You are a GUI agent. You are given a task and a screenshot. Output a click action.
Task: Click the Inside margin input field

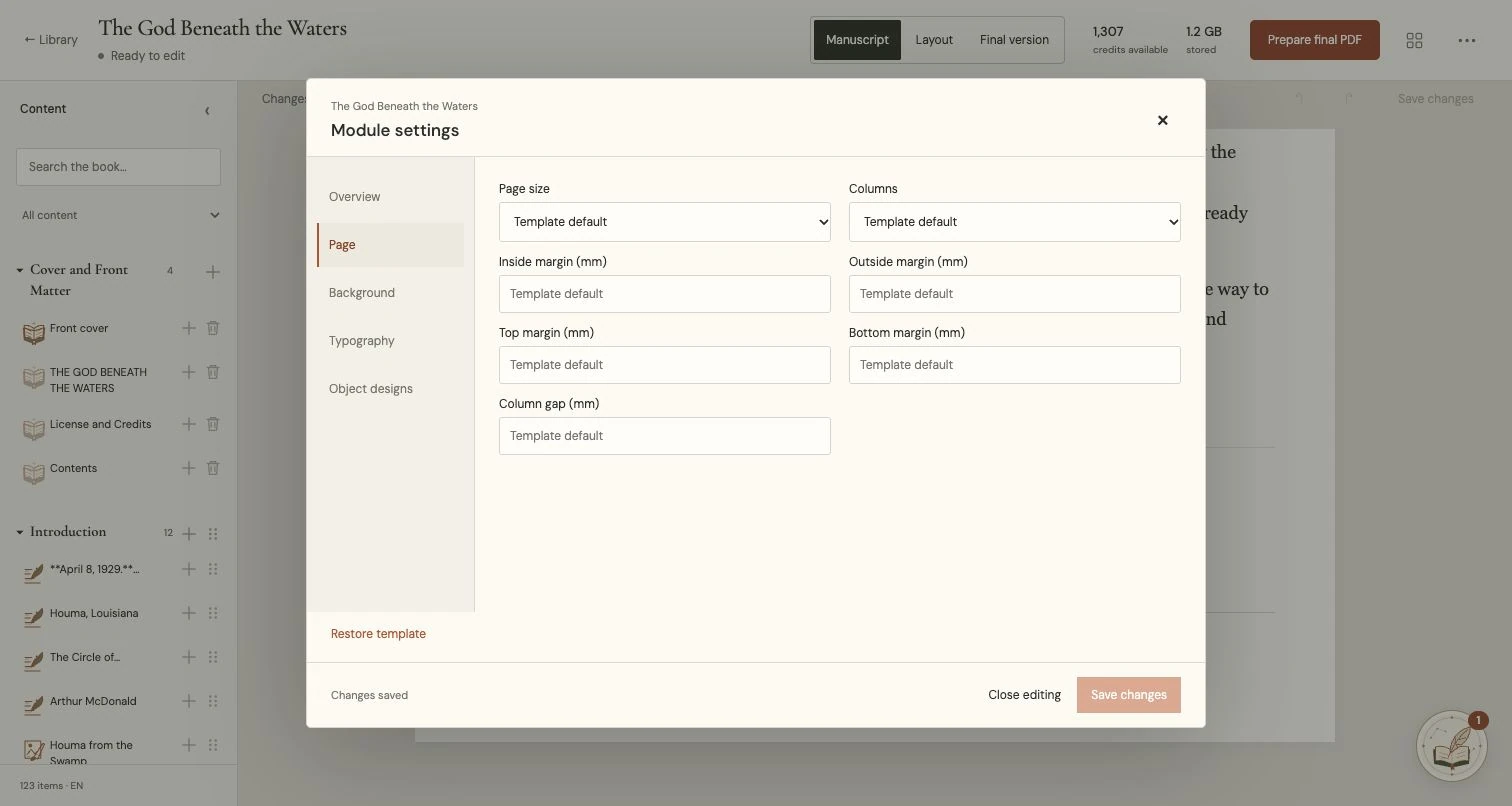tap(665, 294)
